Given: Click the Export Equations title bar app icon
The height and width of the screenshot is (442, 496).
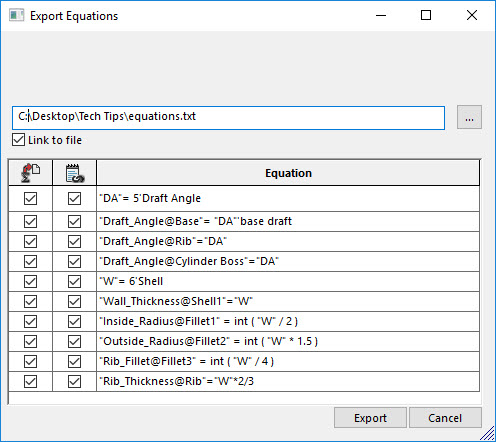Looking at the screenshot, I should click(x=17, y=15).
